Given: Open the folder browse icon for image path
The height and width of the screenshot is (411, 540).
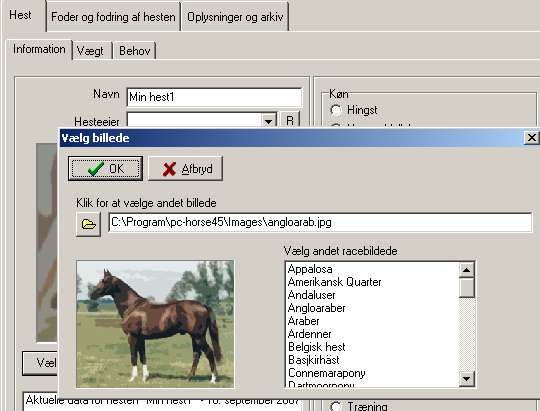Looking at the screenshot, I should [x=88, y=224].
